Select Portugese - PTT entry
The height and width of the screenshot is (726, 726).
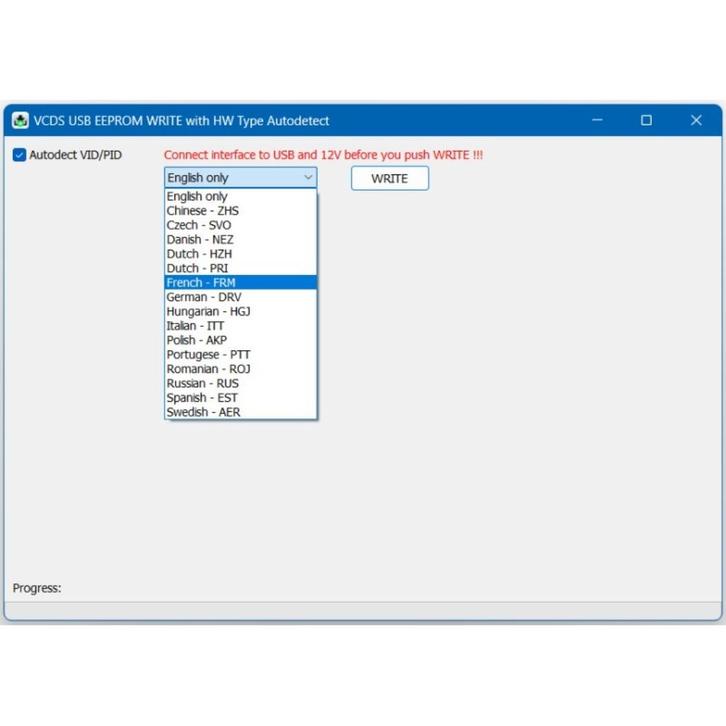tap(208, 355)
